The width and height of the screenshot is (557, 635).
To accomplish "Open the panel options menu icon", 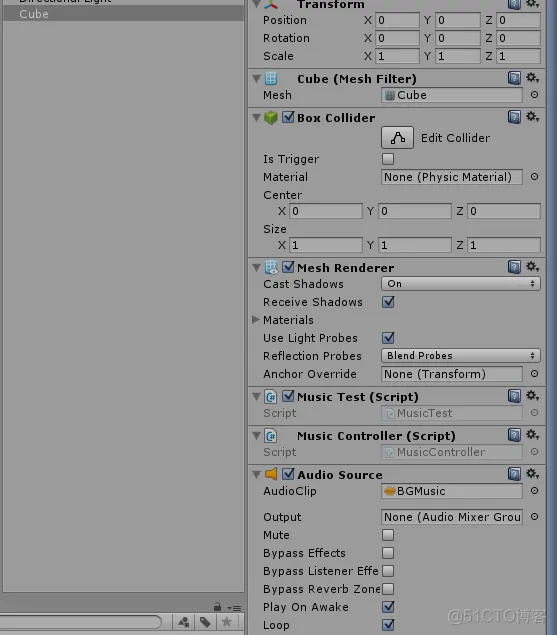I will coord(235,608).
